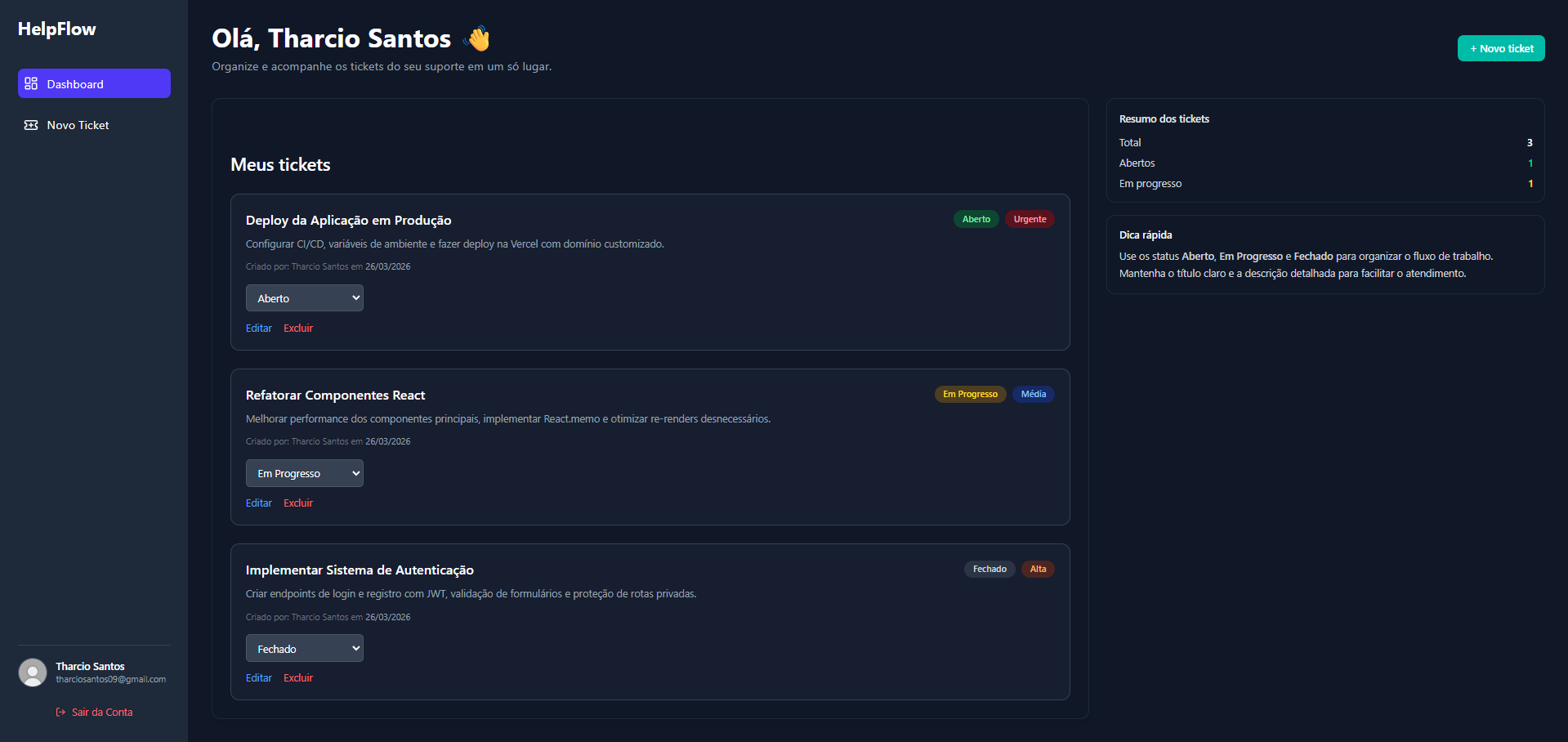Click the user avatar of Tharcio Santos
This screenshot has height=742, width=1568.
point(33,673)
